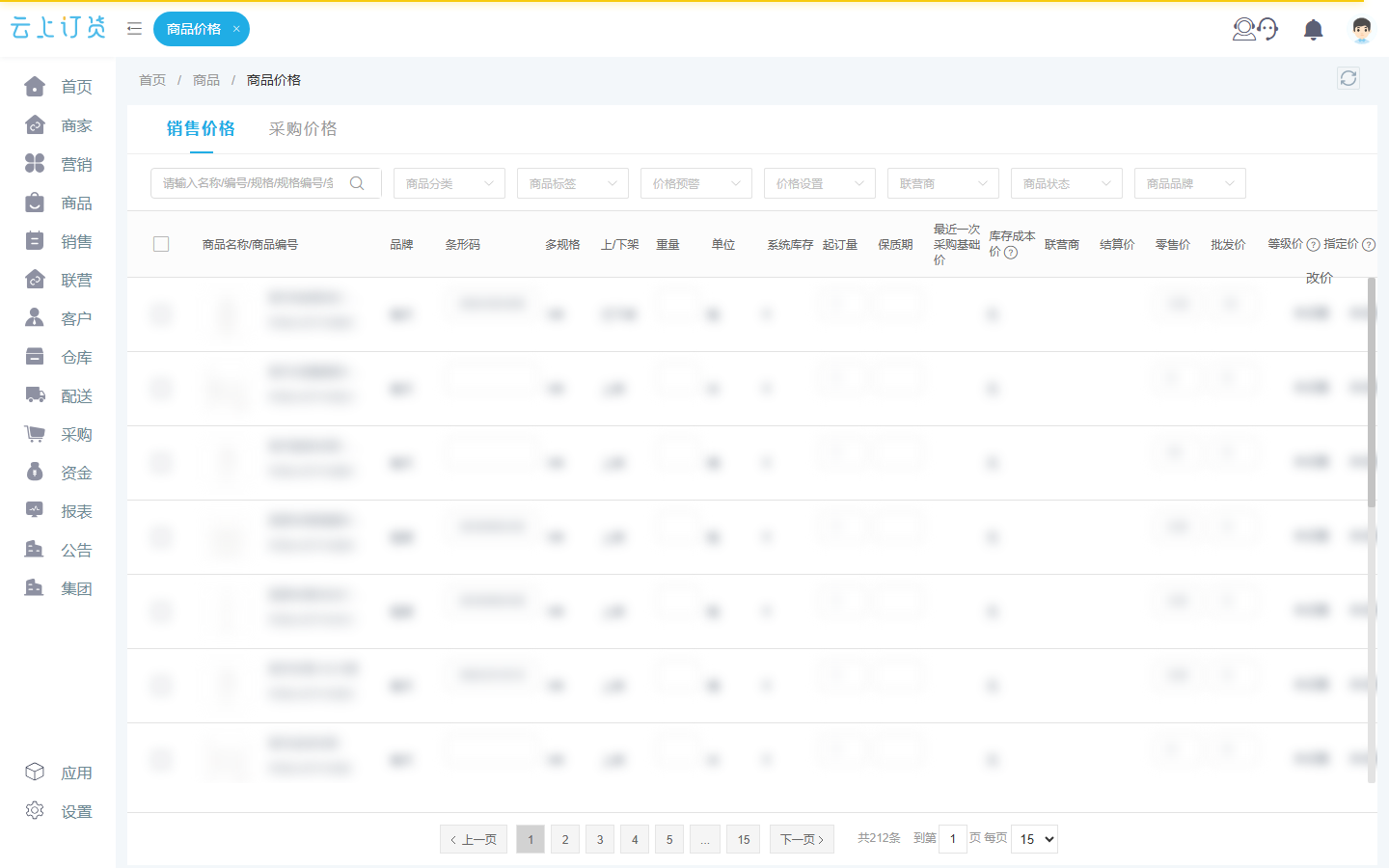The image size is (1389, 868).
Task: Open the 采购 shopping cart icon
Action: point(35,434)
